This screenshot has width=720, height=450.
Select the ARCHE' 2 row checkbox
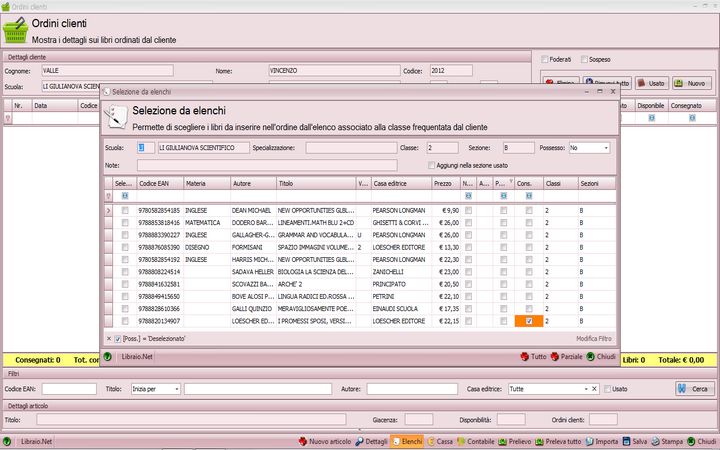pos(125,284)
